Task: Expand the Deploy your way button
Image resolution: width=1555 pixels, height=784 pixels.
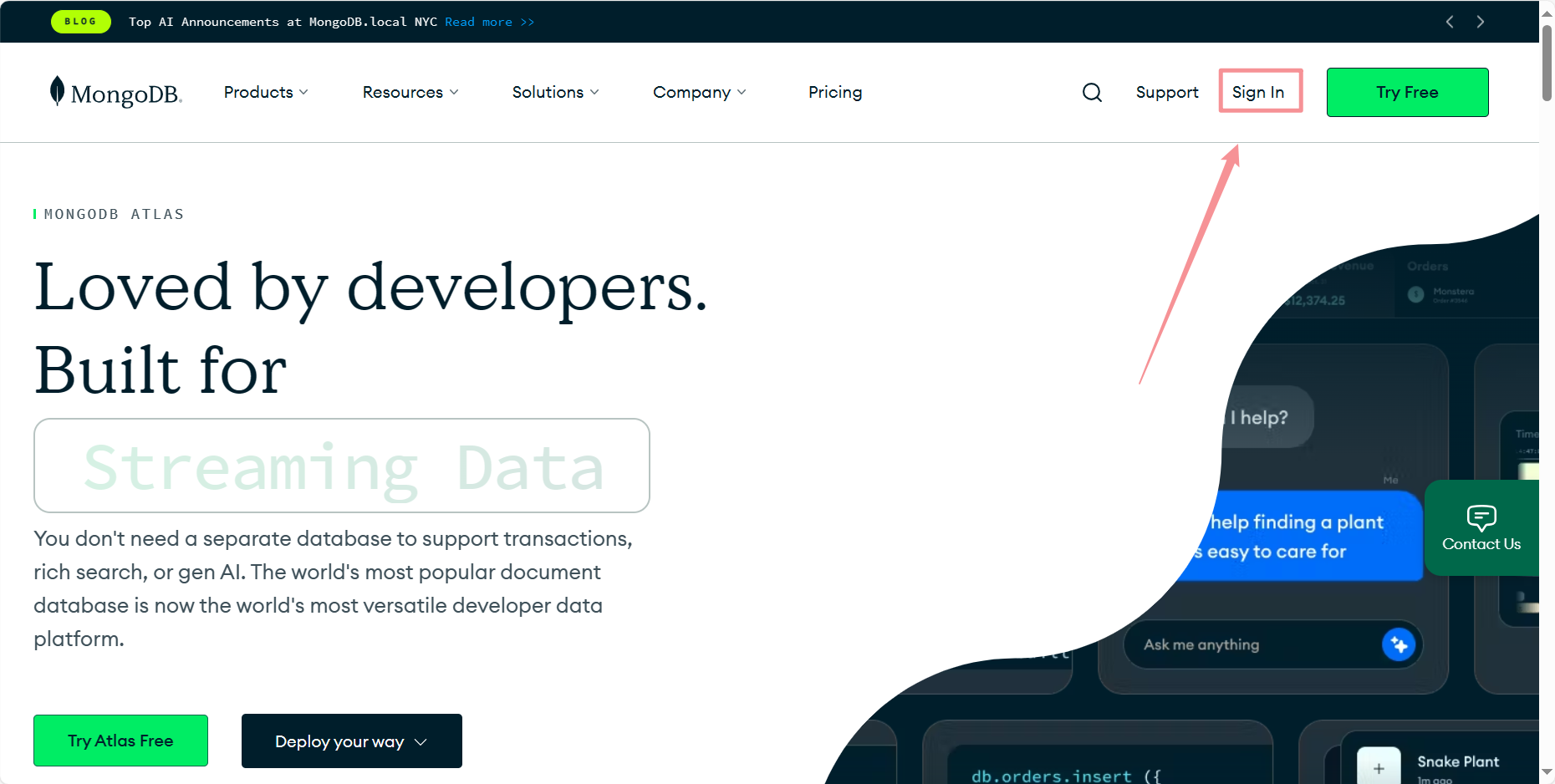Action: 351,741
